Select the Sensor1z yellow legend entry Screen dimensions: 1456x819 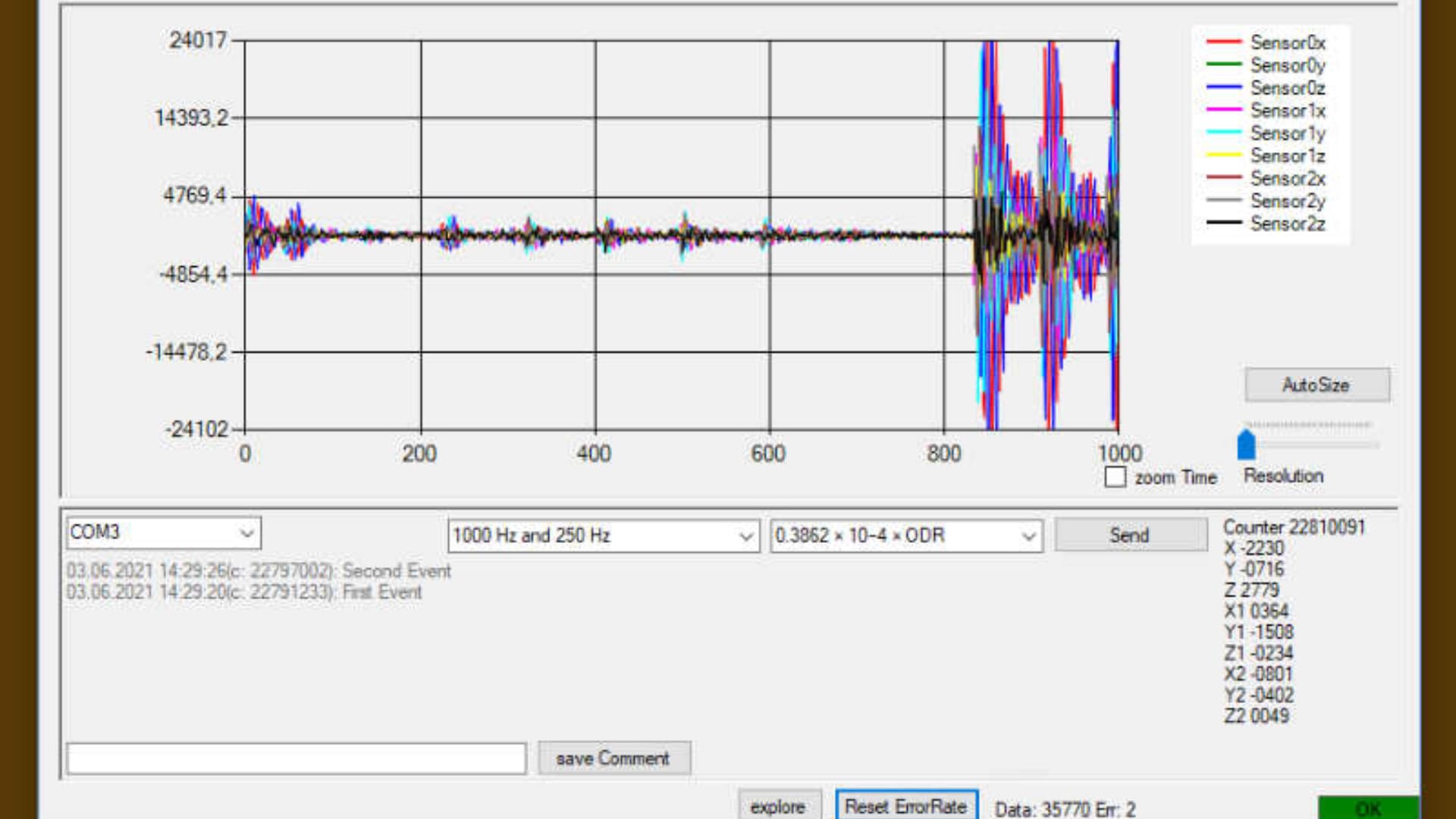(x=1266, y=155)
